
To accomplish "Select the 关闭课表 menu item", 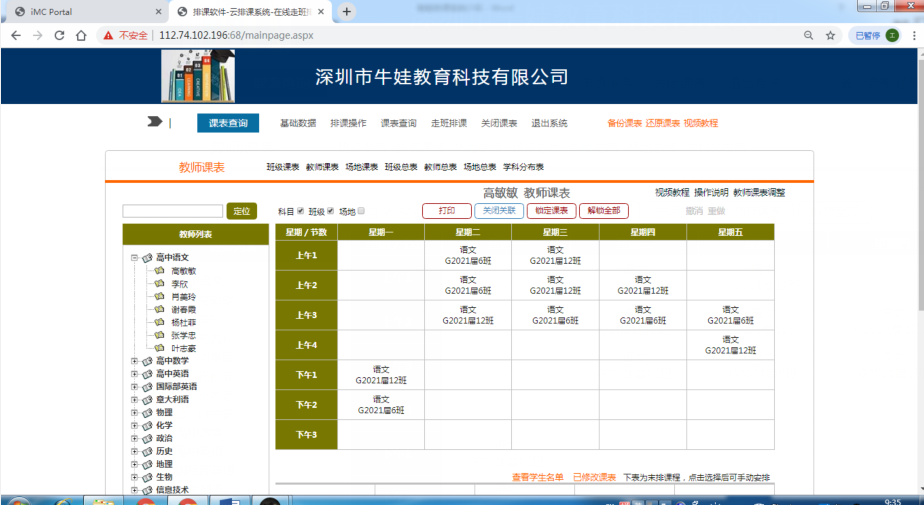I will (x=499, y=123).
